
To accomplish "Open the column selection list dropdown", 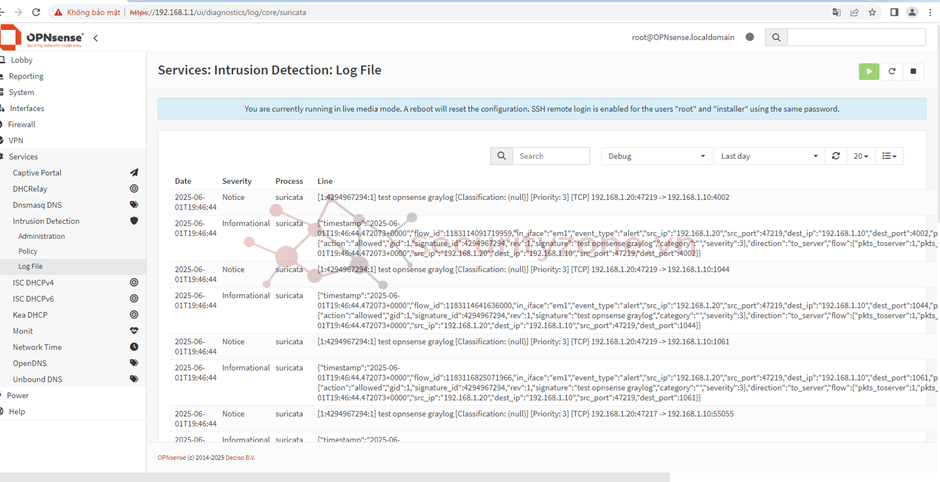I will click(890, 156).
